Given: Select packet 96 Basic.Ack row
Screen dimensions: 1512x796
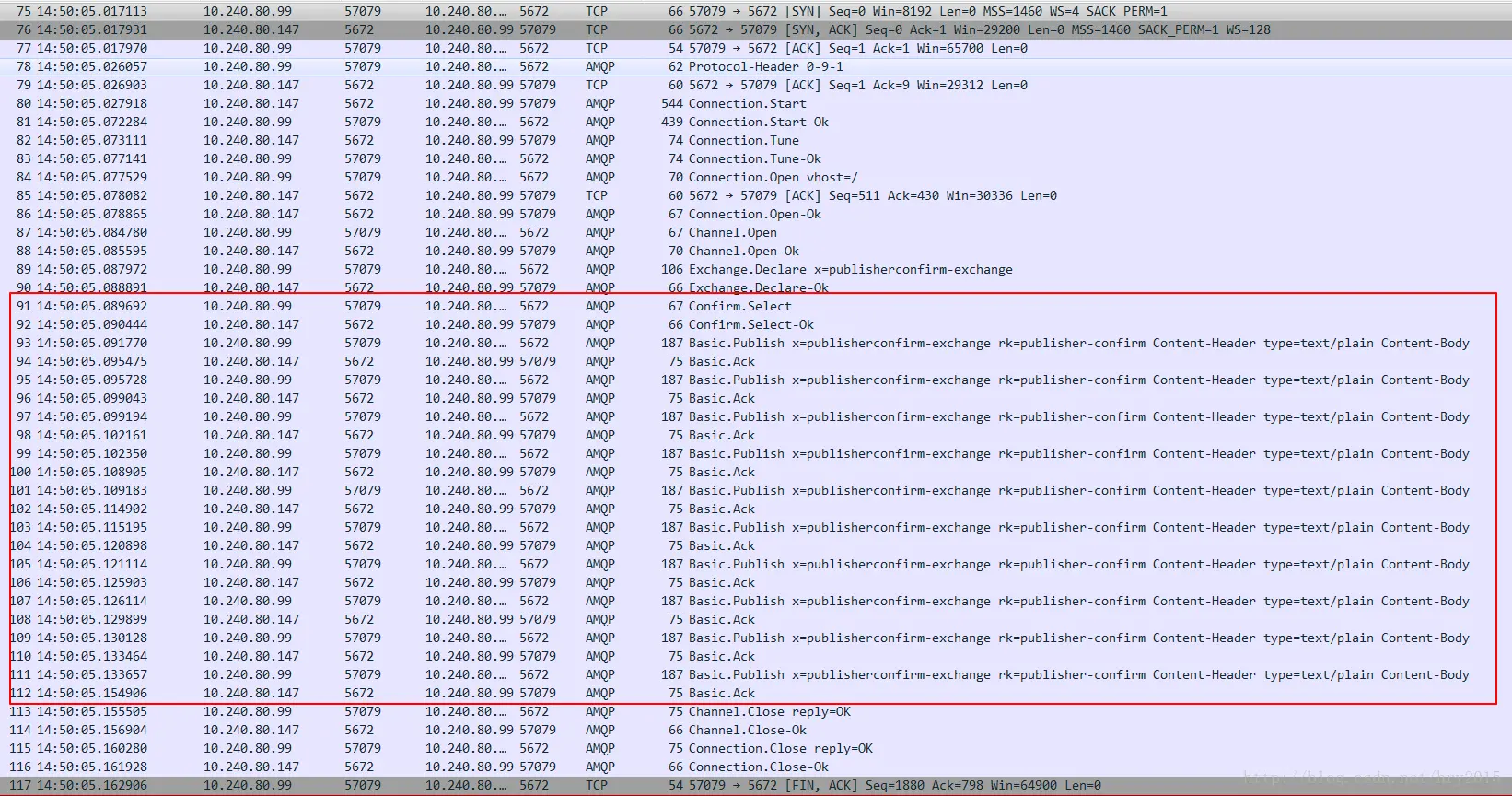Looking at the screenshot, I should point(756,398).
